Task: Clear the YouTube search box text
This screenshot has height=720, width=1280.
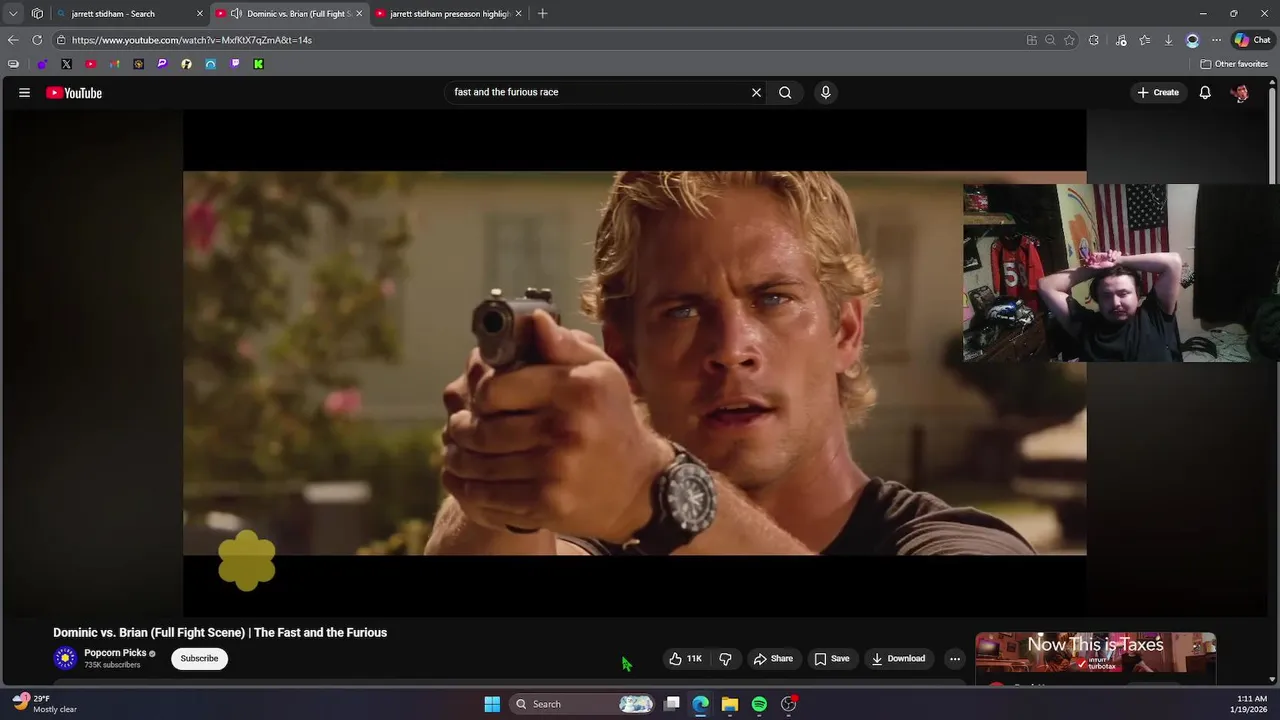Action: (756, 92)
